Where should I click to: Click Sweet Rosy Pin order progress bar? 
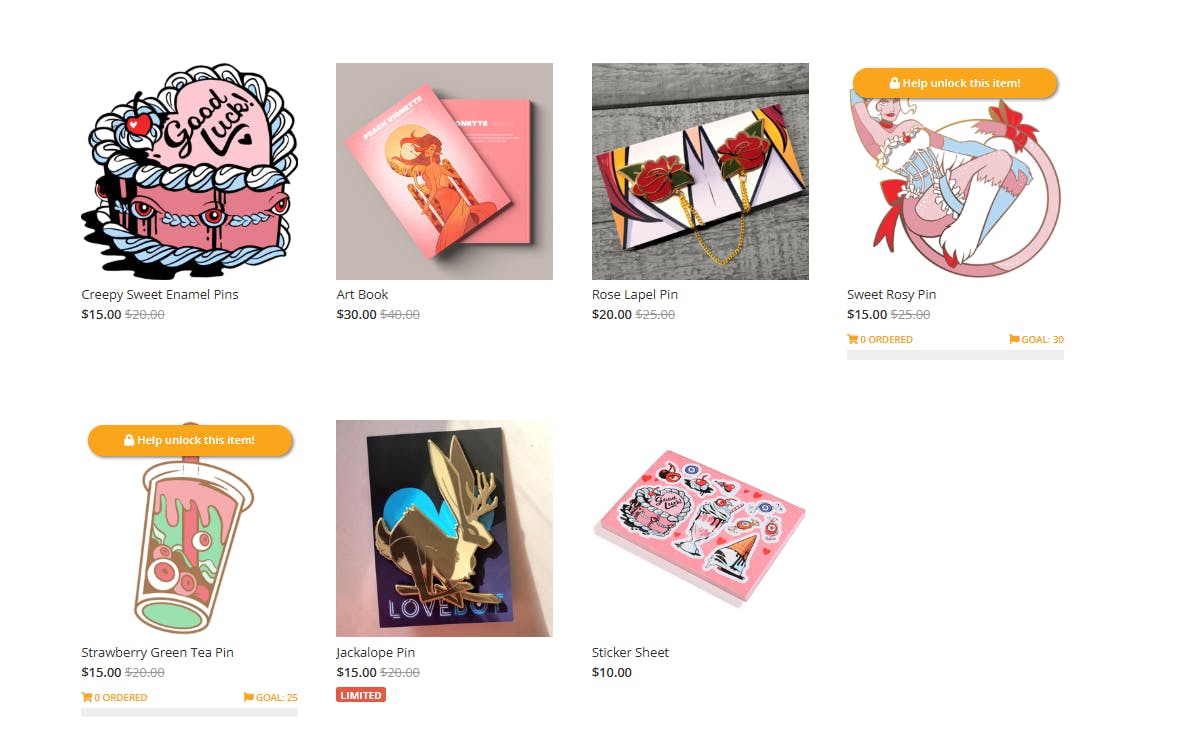pos(955,355)
